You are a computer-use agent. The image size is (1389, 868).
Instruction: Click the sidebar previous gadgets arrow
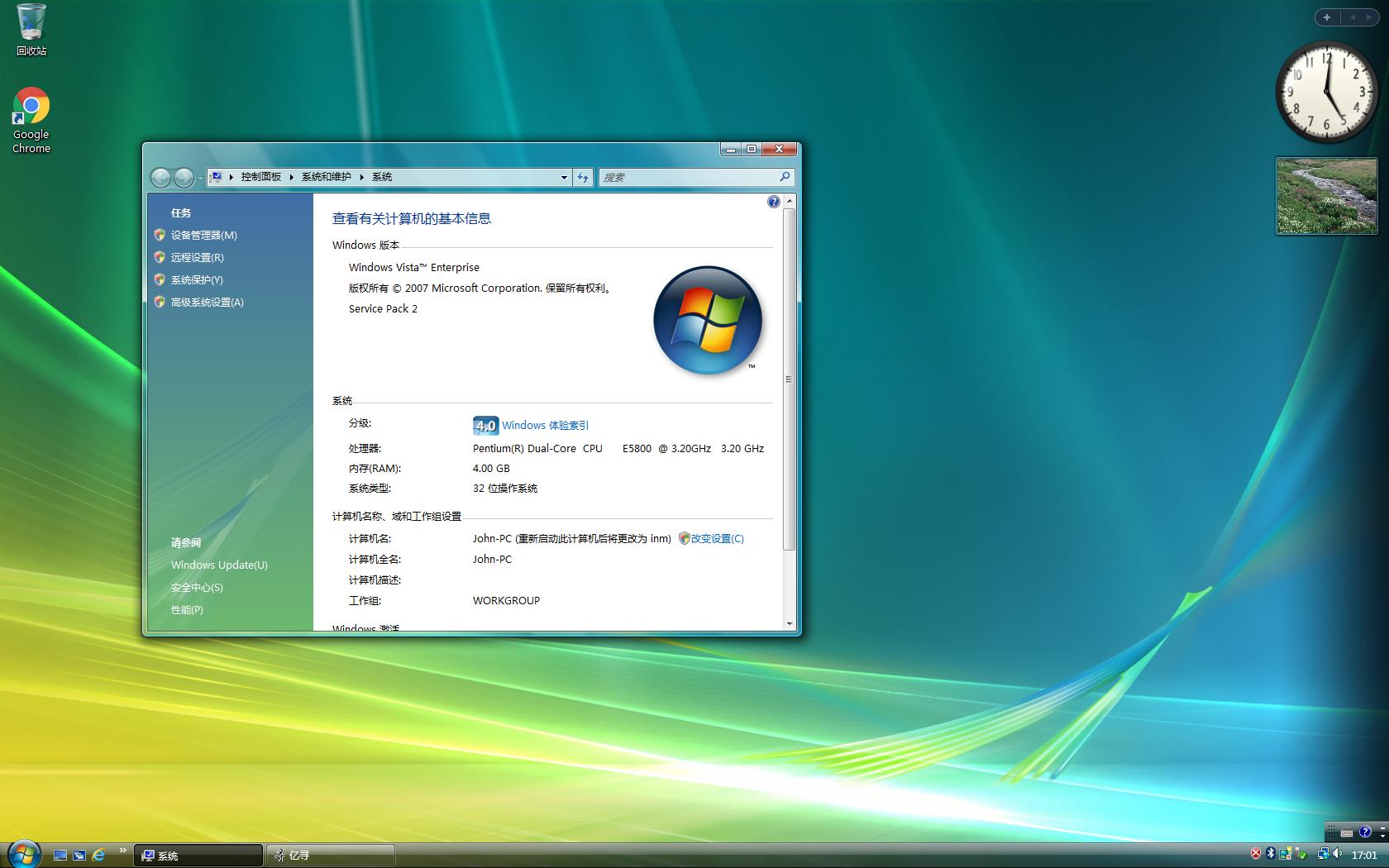coord(1353,17)
